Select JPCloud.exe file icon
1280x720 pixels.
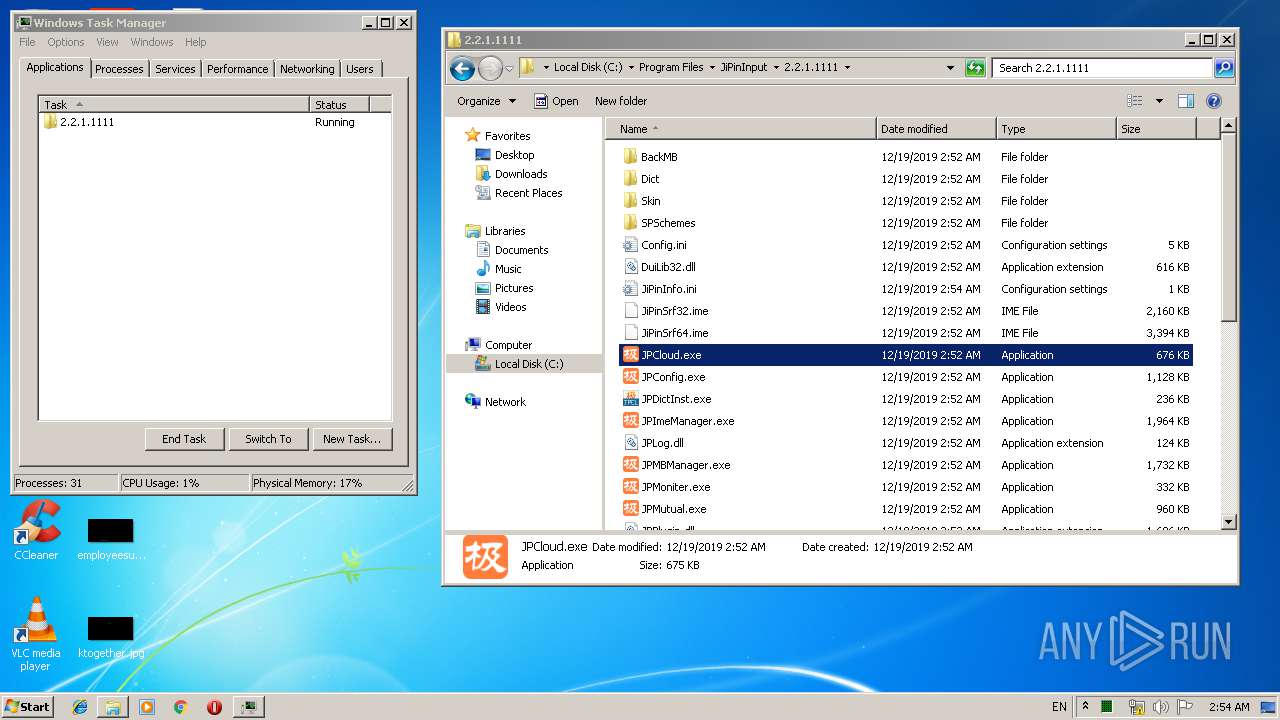click(x=630, y=355)
